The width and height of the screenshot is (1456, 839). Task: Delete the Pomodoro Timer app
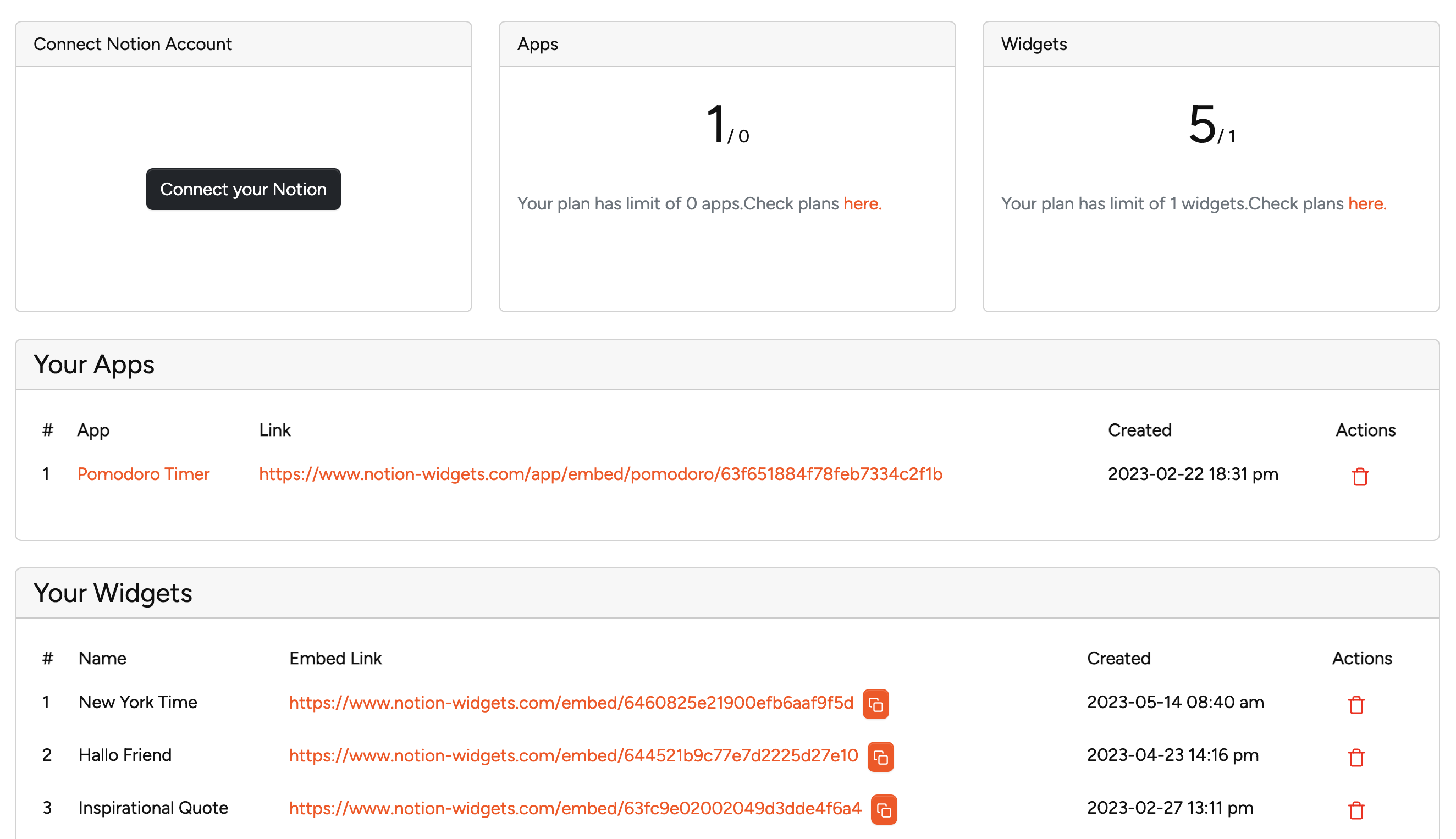1360,476
